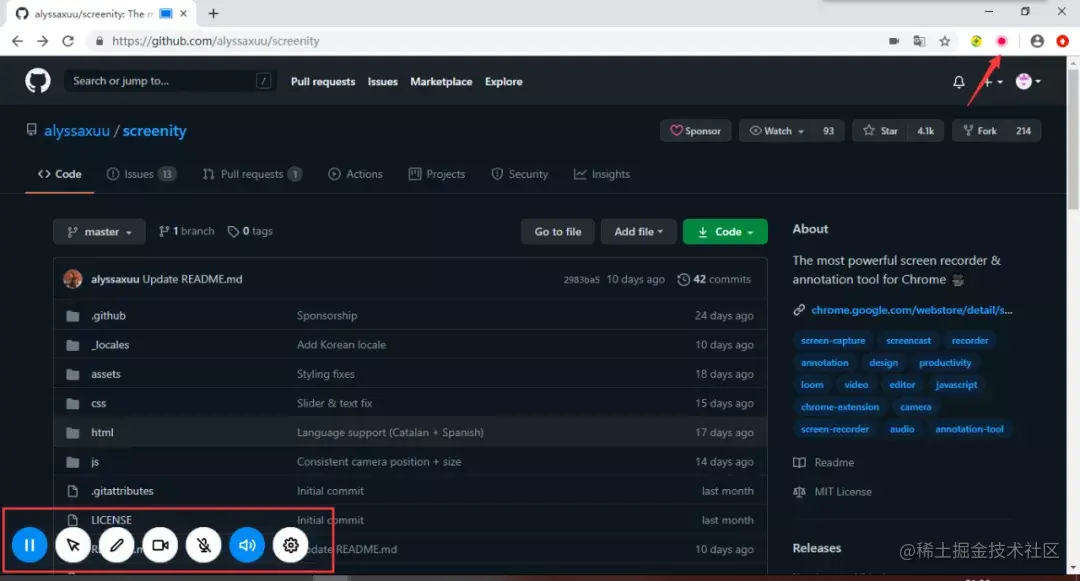Select the screen-capture topic tag
Viewport: 1080px width, 581px height.
833,341
